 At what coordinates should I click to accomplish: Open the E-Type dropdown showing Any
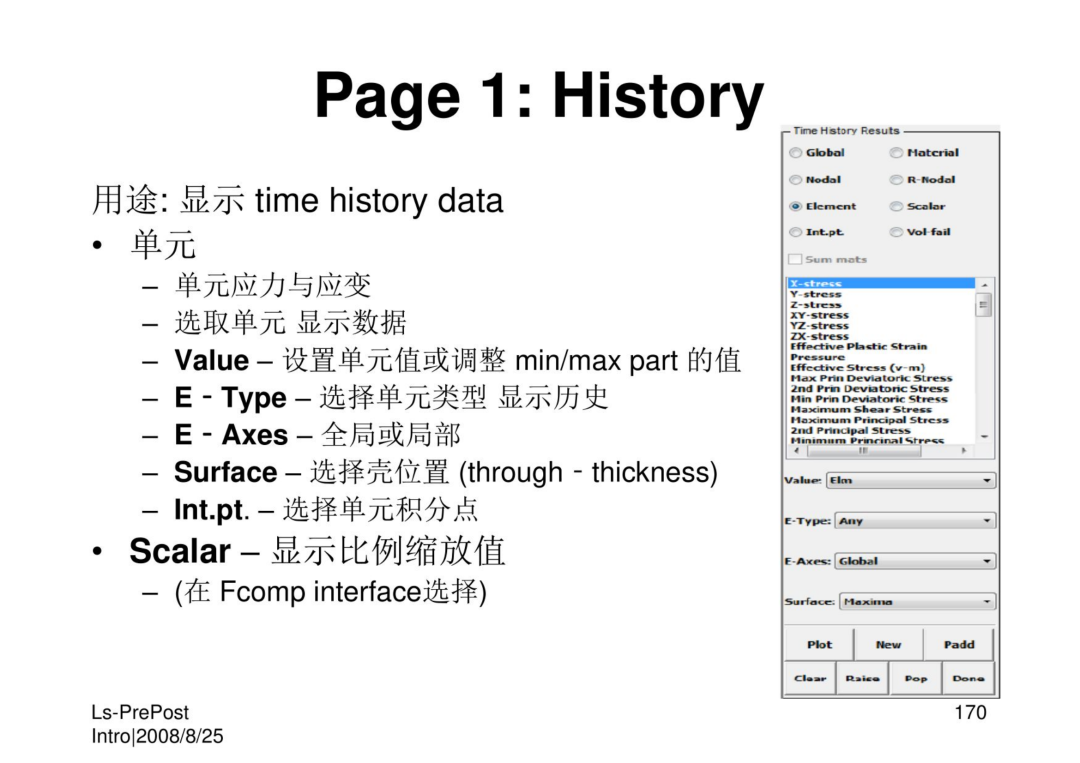915,521
